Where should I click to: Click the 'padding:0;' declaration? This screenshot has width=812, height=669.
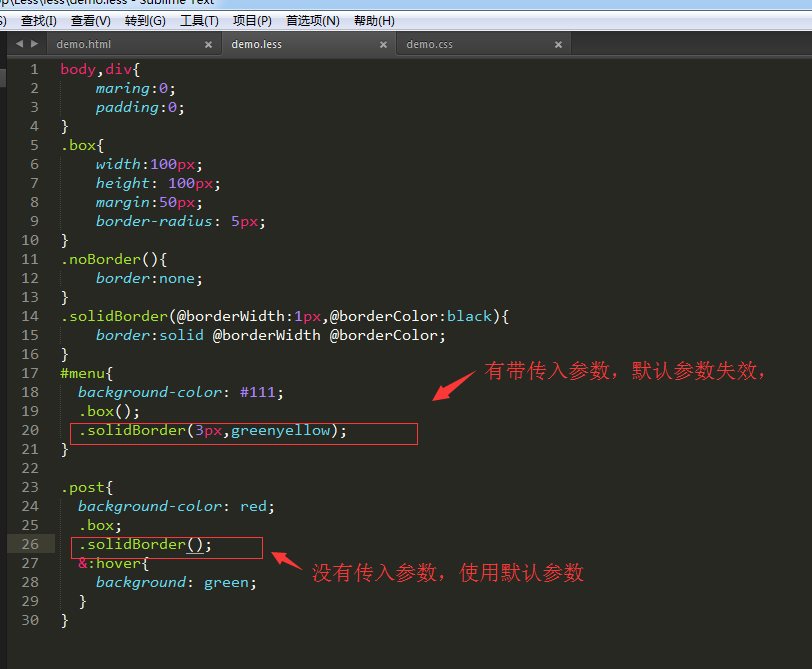click(x=140, y=107)
